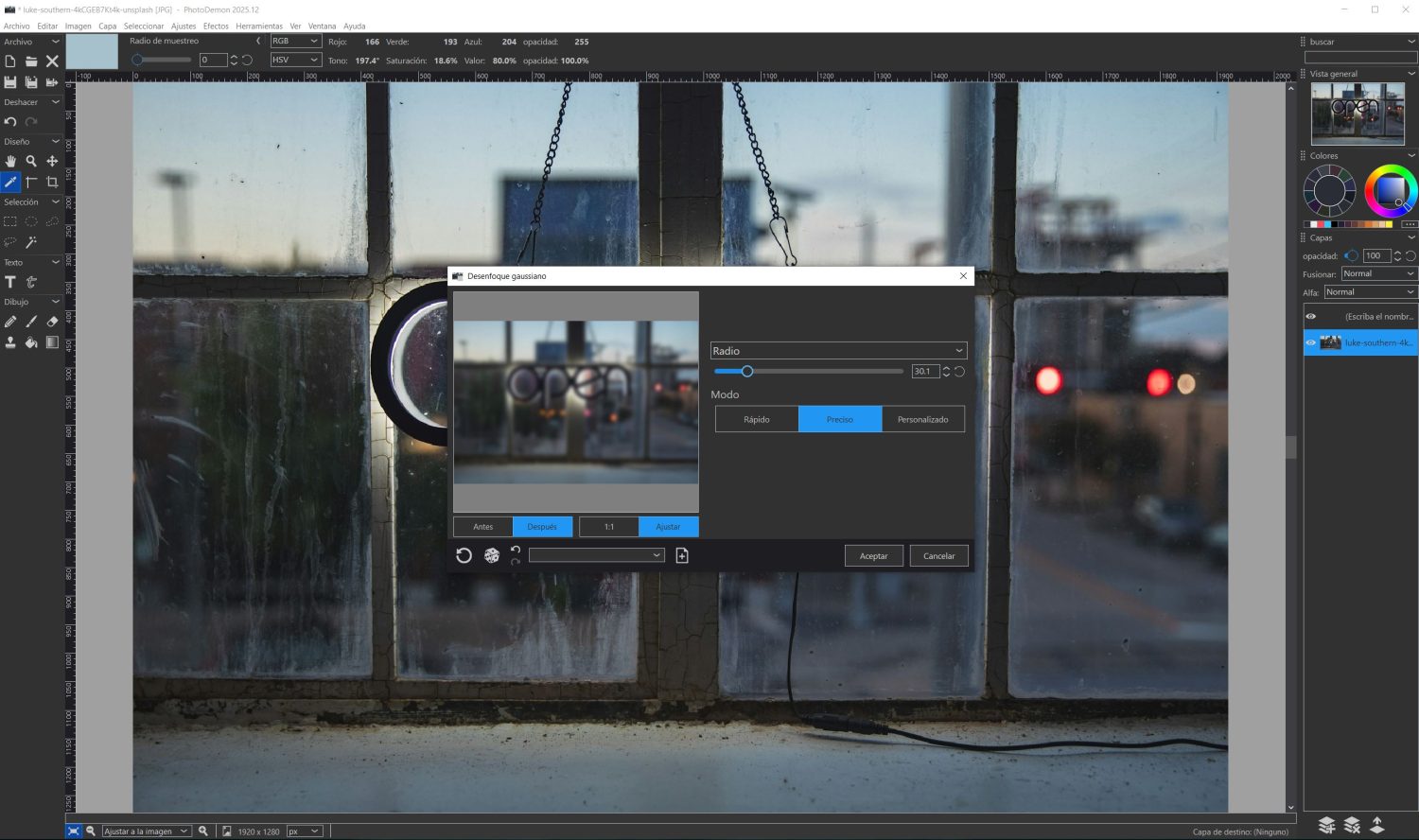Open the Ajustes menu
Viewport: 1419px width, 840px height.
point(184,26)
